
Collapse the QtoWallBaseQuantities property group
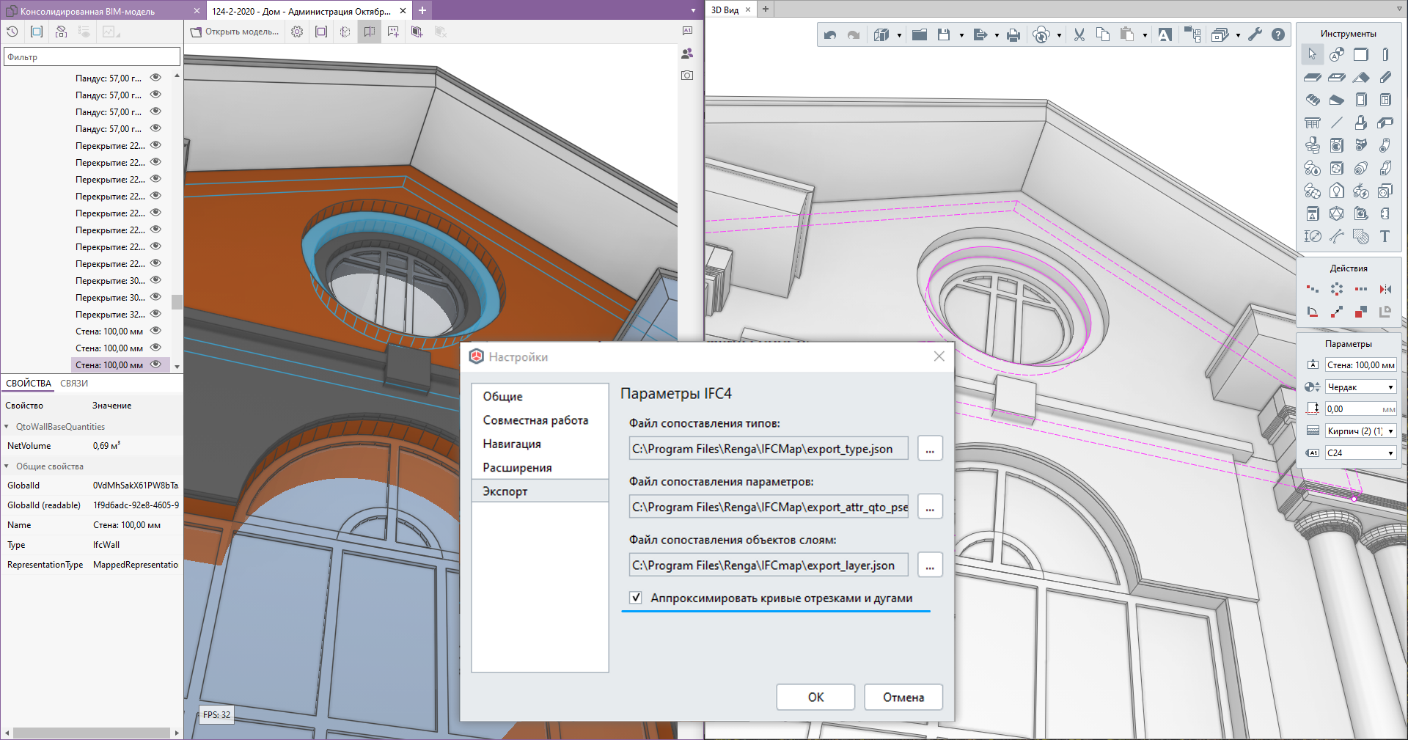point(7,427)
